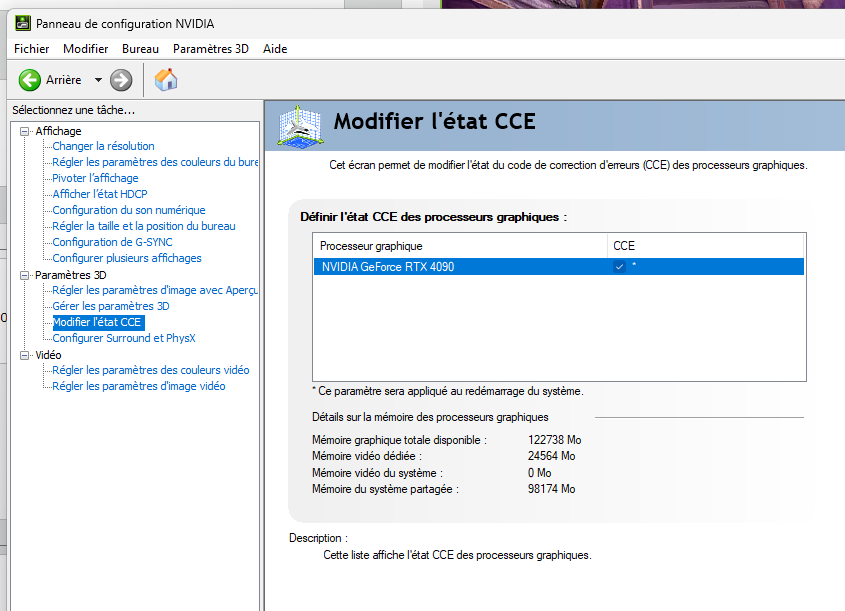
Task: Collapse the Vidéo tree node
Action: pos(24,356)
